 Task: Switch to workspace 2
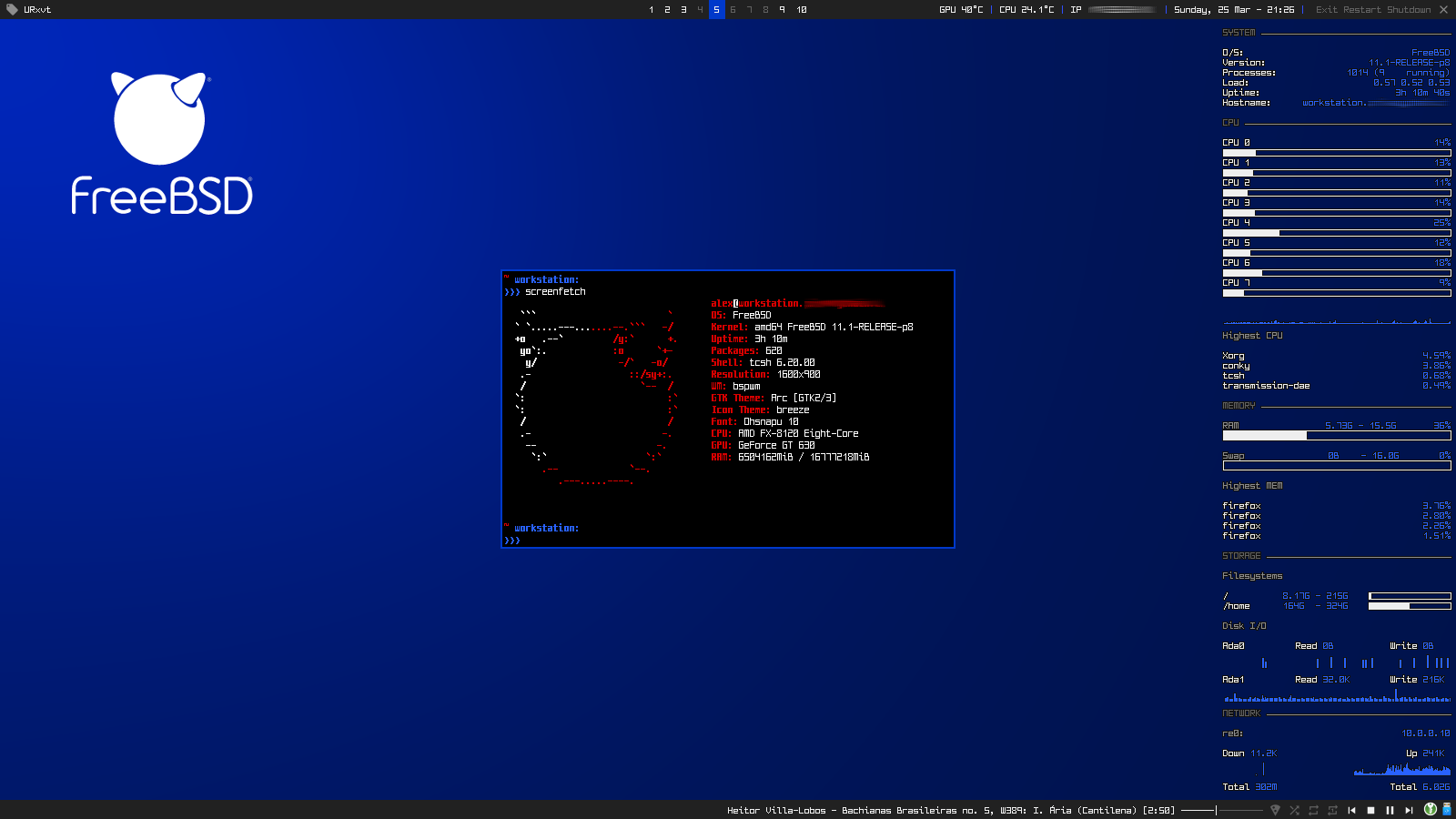[x=667, y=10]
